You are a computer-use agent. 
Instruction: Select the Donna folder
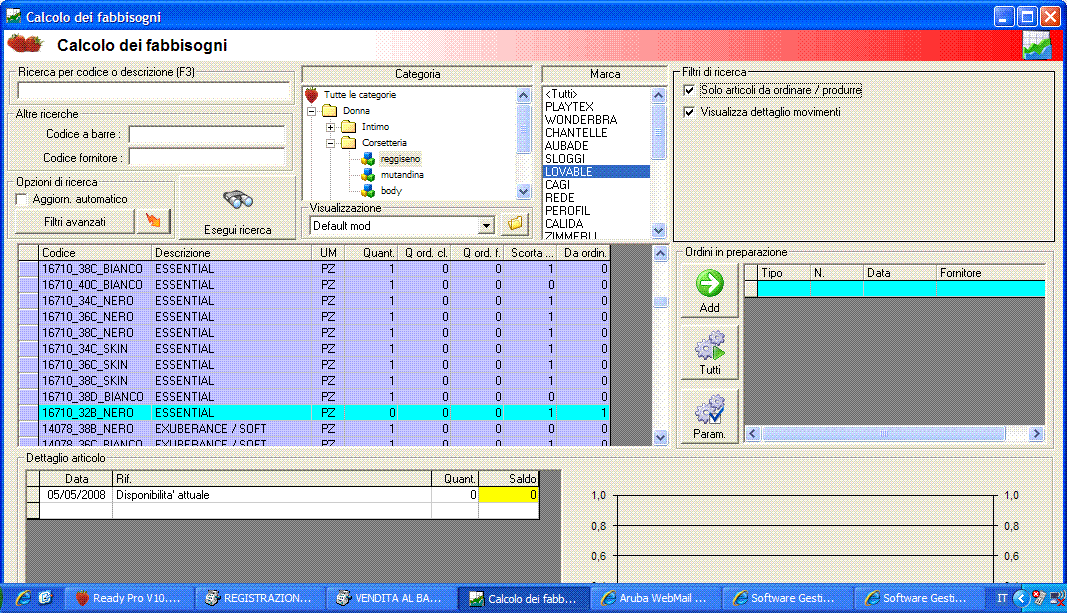pos(356,110)
